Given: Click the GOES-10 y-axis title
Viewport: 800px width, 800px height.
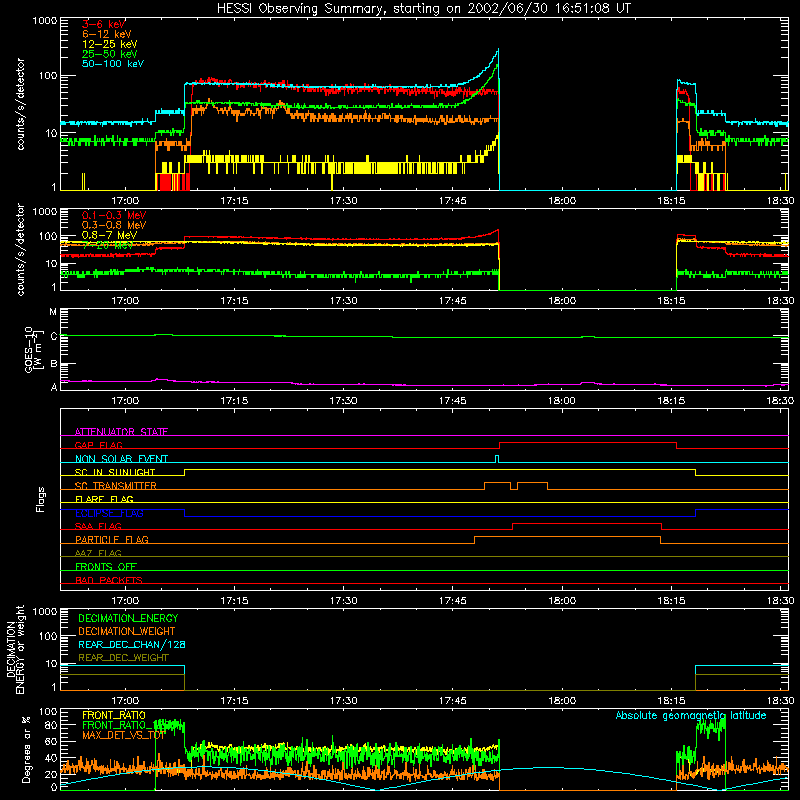Looking at the screenshot, I should 32,349.
